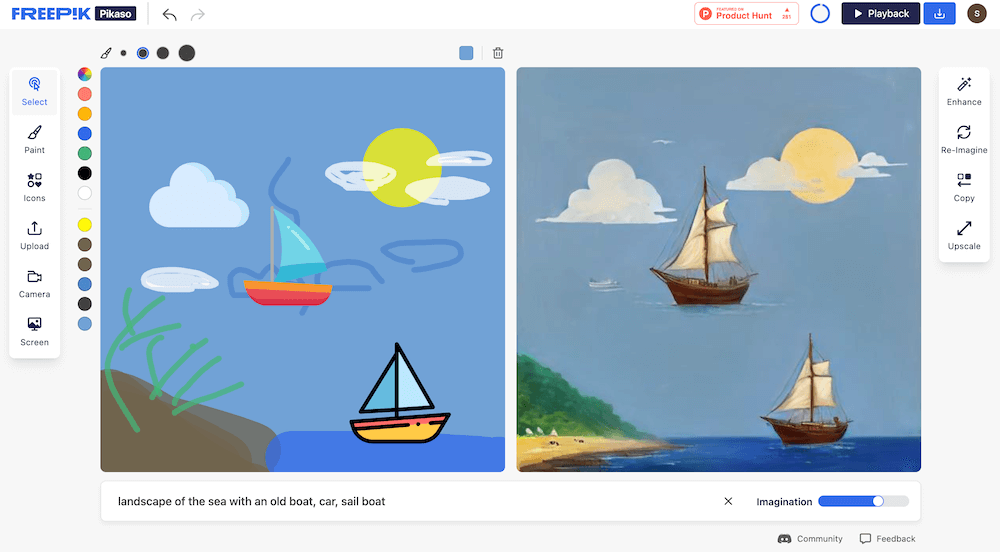
Task: Choose the largest brush size dot
Action: pyautogui.click(x=186, y=53)
